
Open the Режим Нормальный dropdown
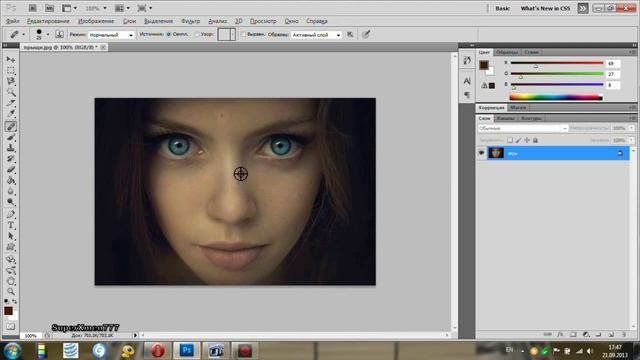[111, 35]
